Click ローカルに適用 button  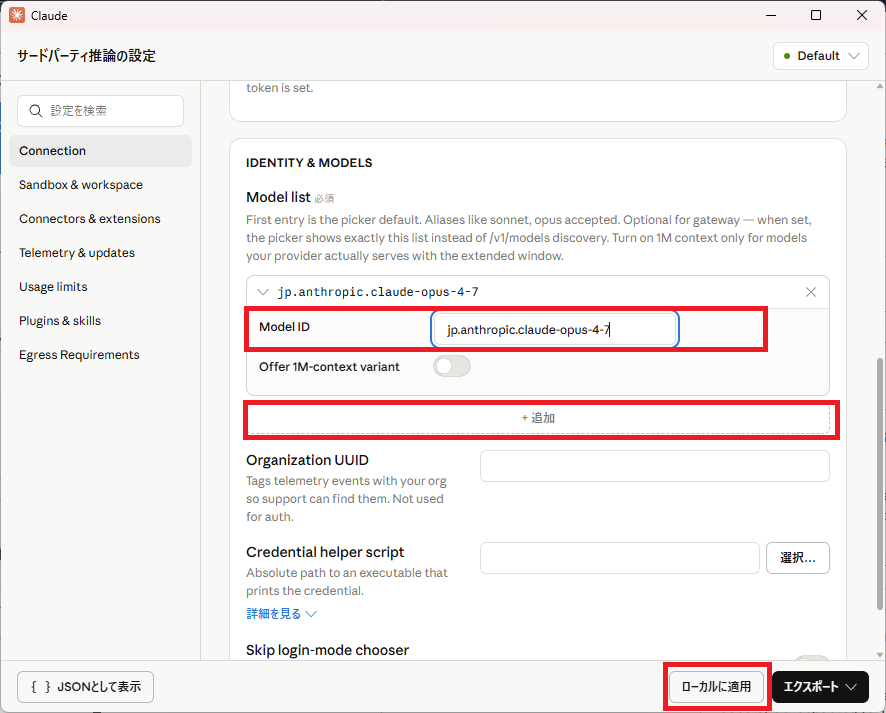(x=716, y=686)
